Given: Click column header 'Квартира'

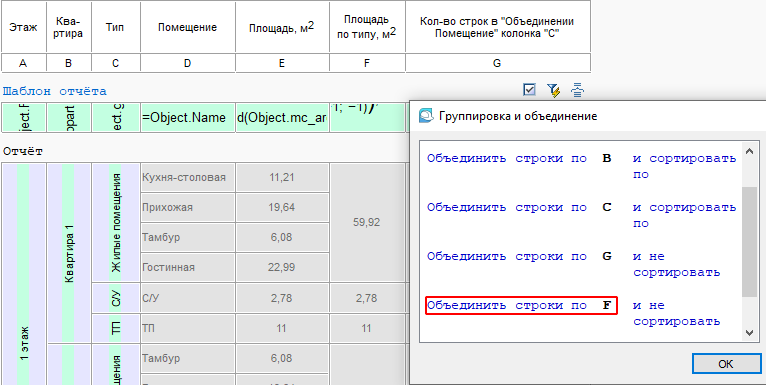Looking at the screenshot, I should click(69, 27).
